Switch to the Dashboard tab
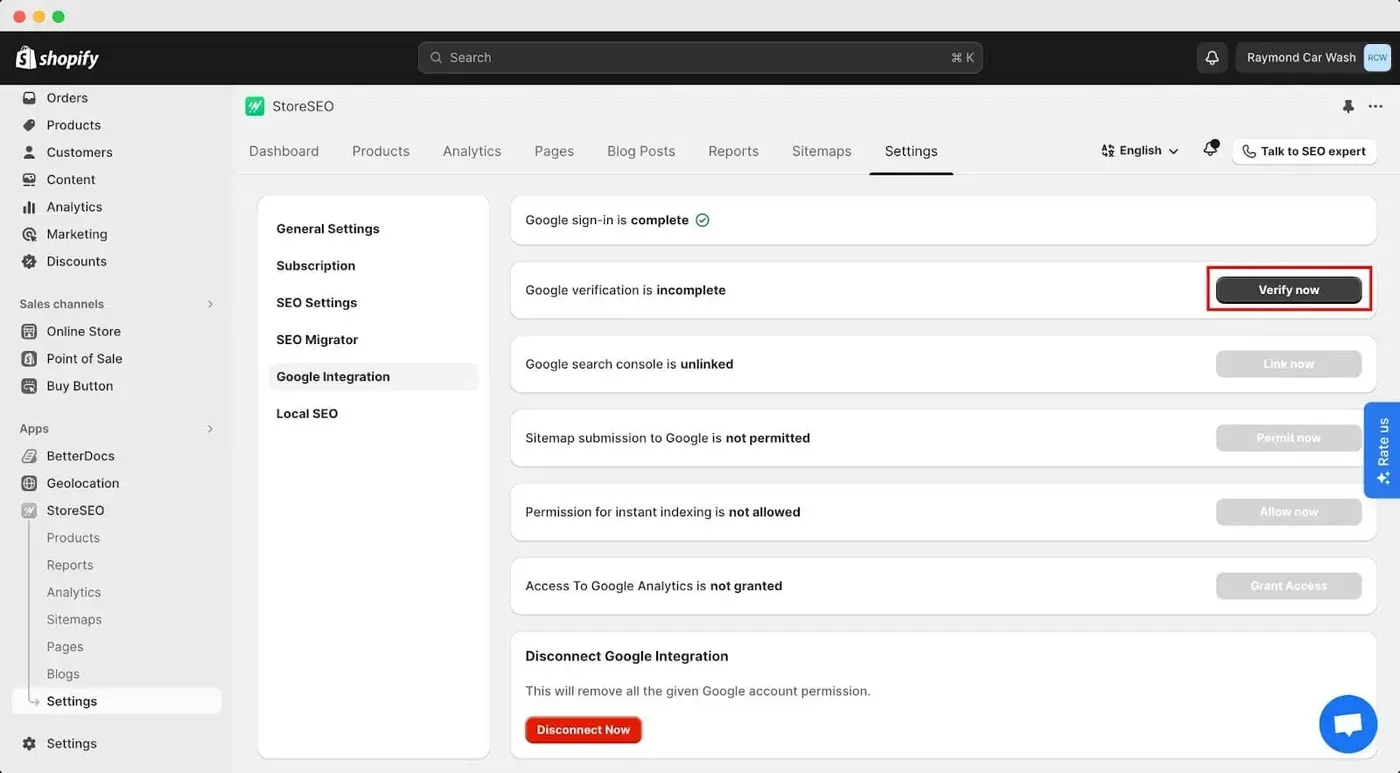This screenshot has height=773, width=1400. pos(284,151)
